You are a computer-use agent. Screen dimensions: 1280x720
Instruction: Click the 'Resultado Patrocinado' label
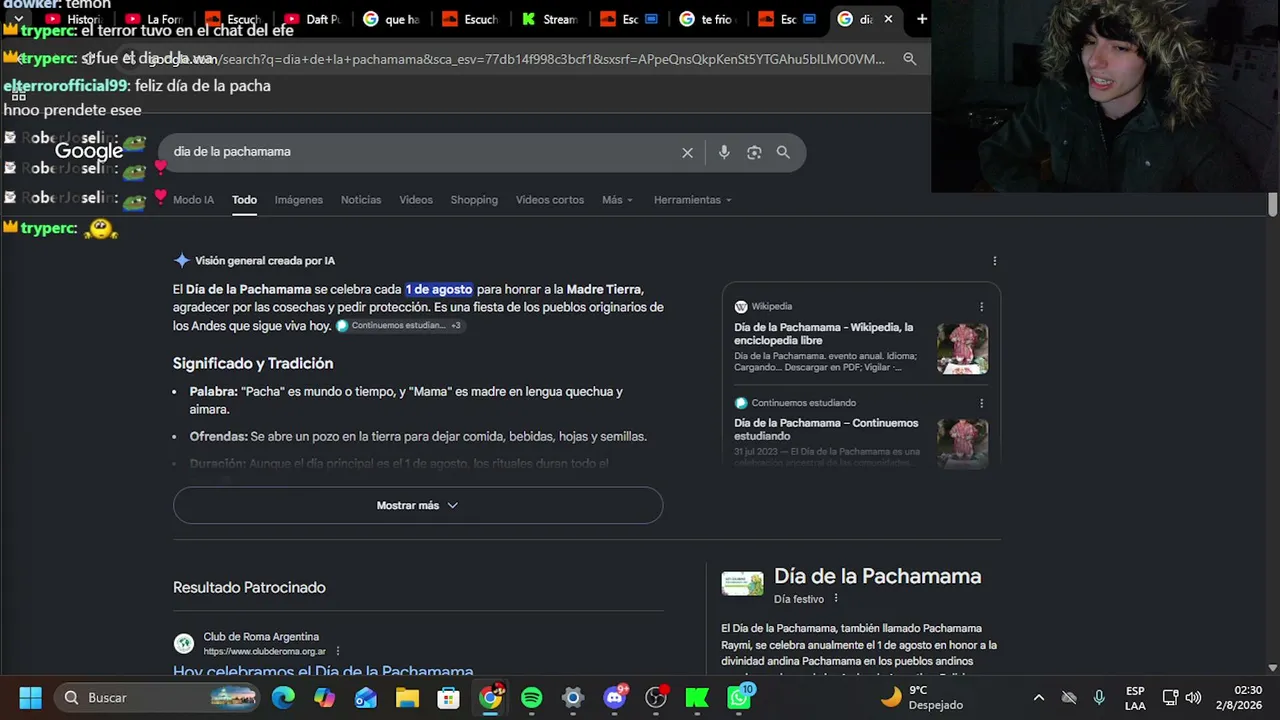click(249, 587)
